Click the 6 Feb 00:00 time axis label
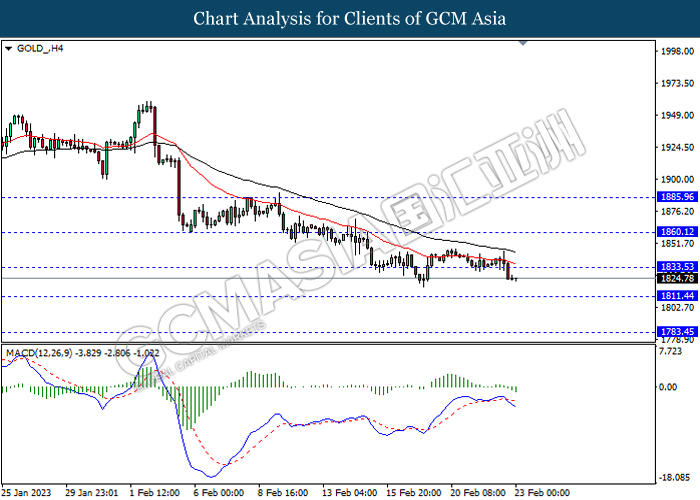 [219, 493]
